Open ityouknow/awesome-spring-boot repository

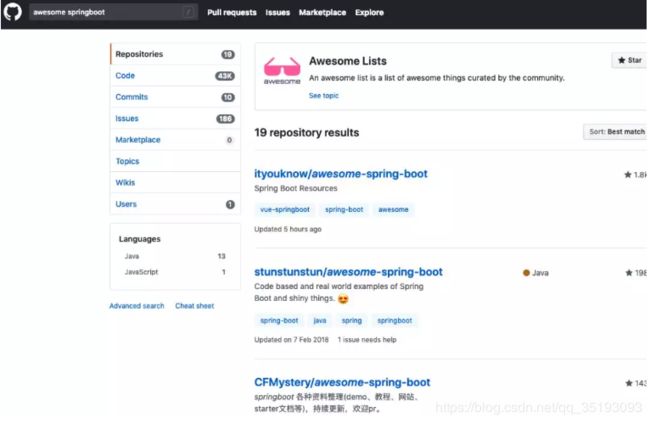pyautogui.click(x=341, y=174)
